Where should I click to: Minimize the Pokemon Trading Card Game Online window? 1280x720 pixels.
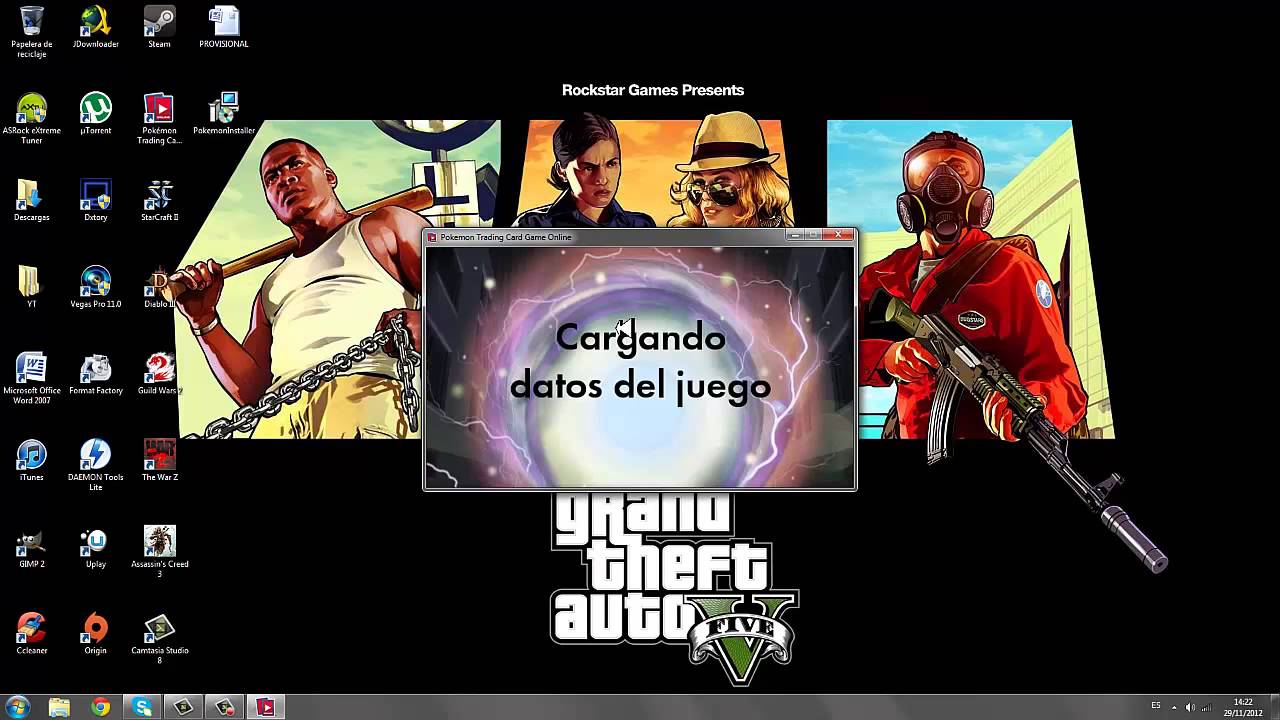[795, 236]
